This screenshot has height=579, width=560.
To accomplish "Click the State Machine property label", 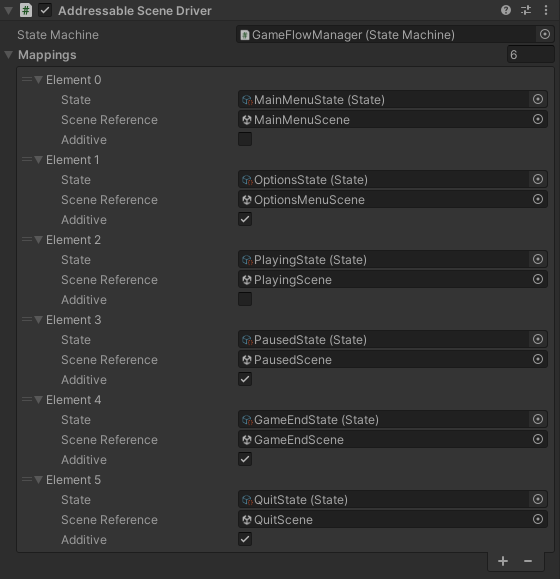I will [x=58, y=35].
